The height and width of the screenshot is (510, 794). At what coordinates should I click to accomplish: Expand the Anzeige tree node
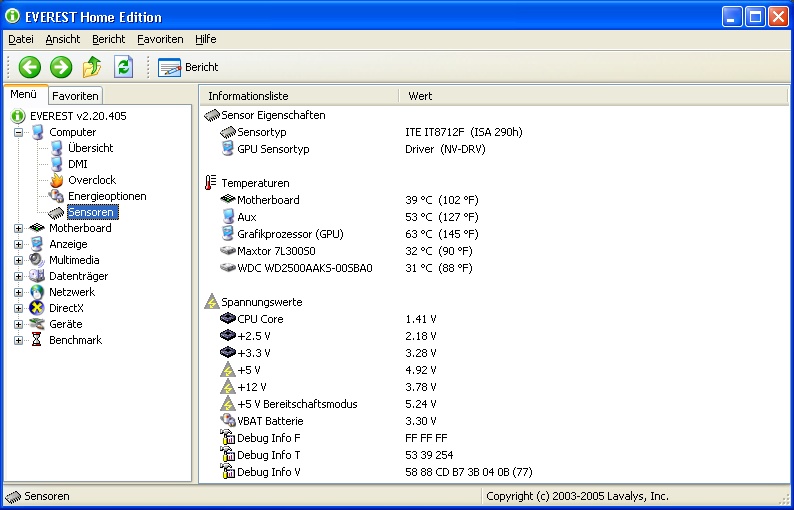[x=19, y=245]
